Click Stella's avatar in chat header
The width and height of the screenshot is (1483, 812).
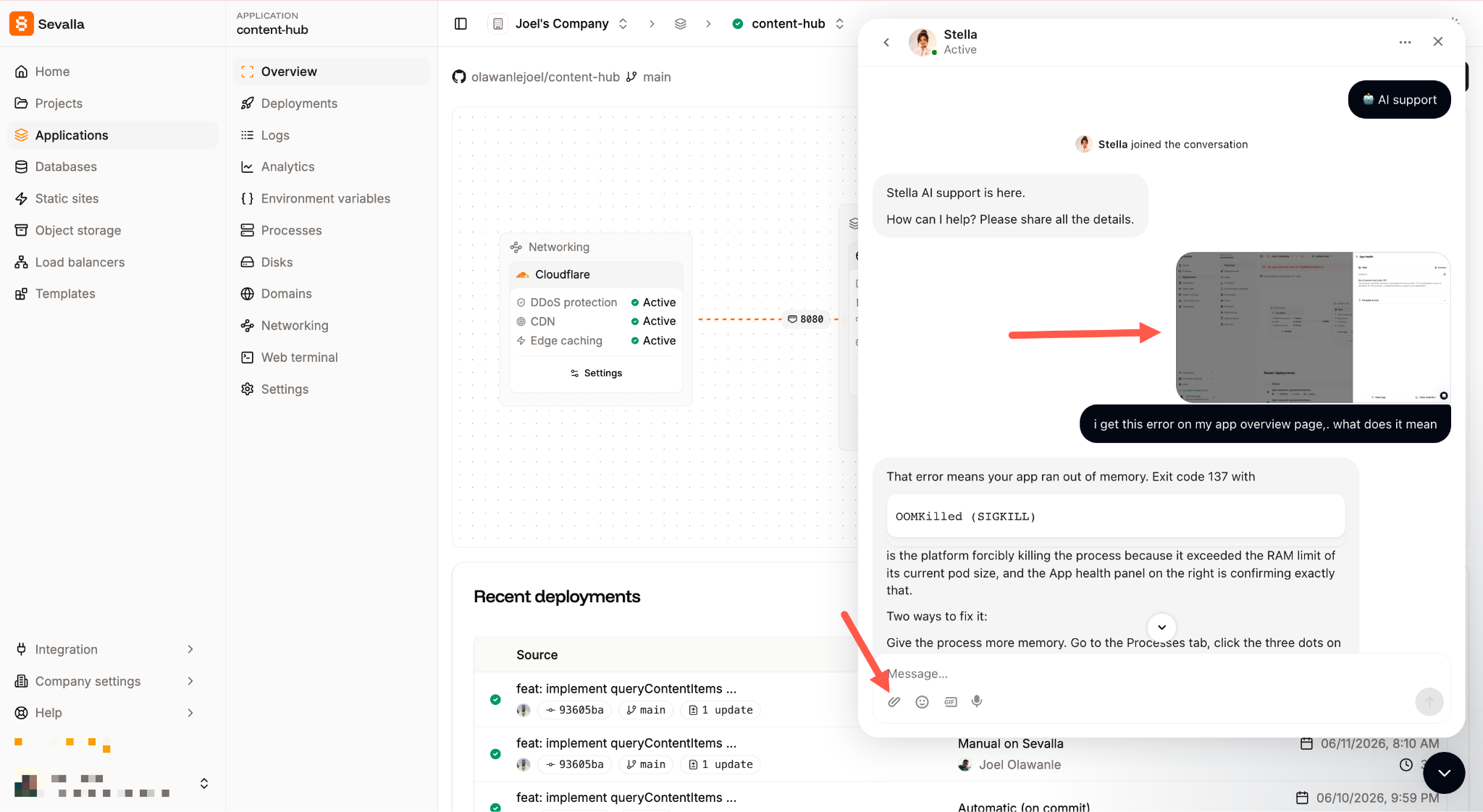point(923,42)
